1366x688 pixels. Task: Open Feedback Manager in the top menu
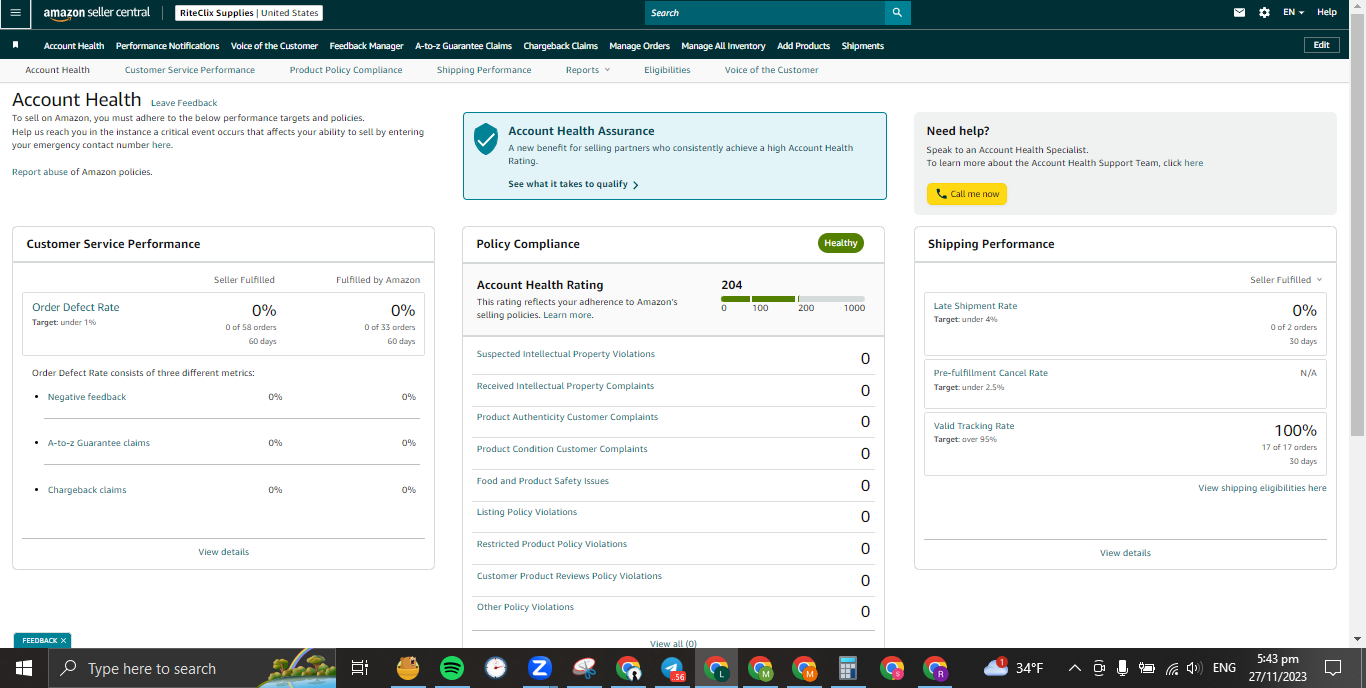[x=367, y=46]
